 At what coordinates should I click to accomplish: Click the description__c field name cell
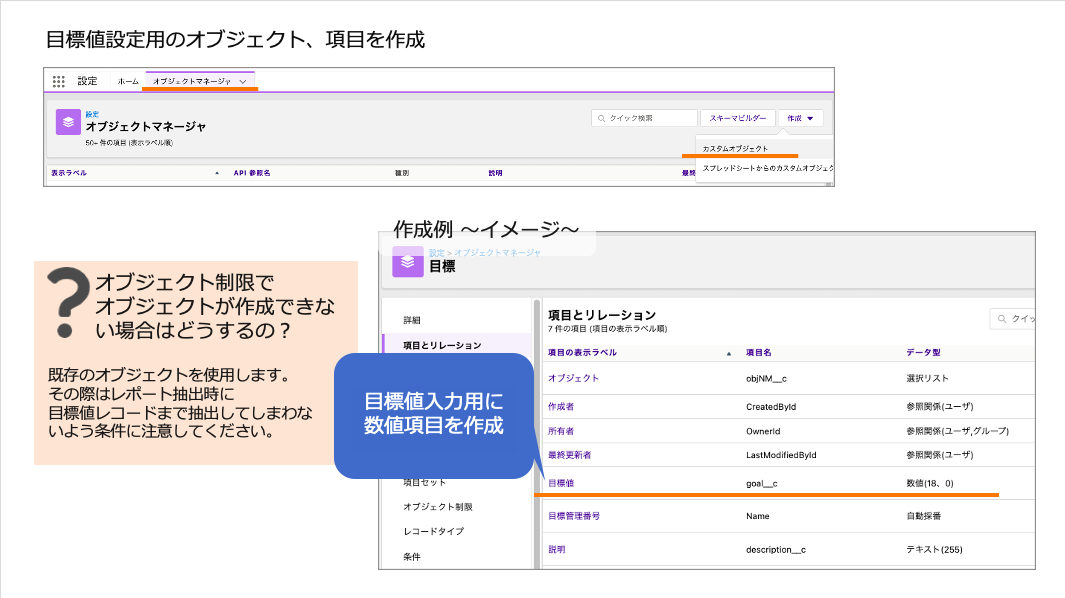point(776,550)
